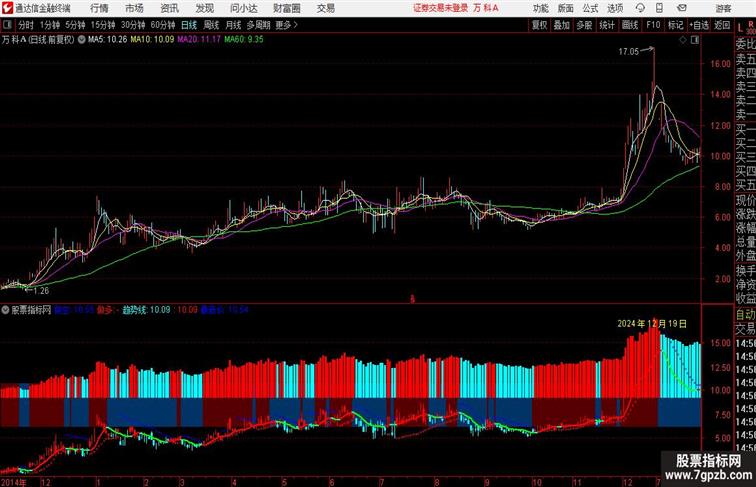Click the 现价 row in quote panel
The height and width of the screenshot is (487, 756).
[745, 200]
